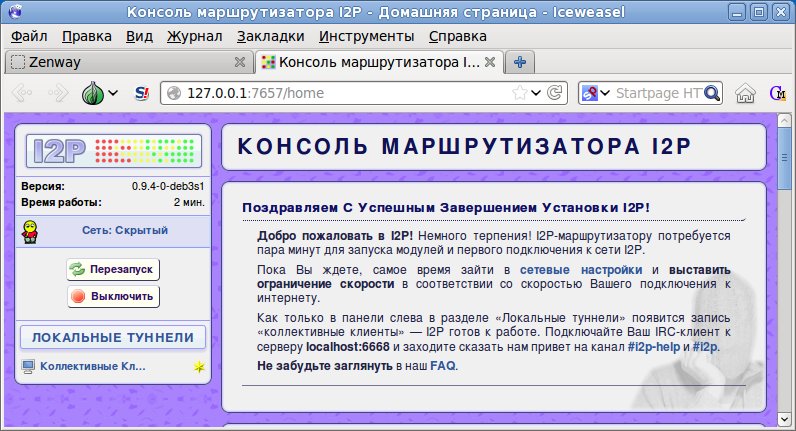Screen dimensions: 796x431
Task: Open the onion button dropdown arrow
Action: coord(113,93)
